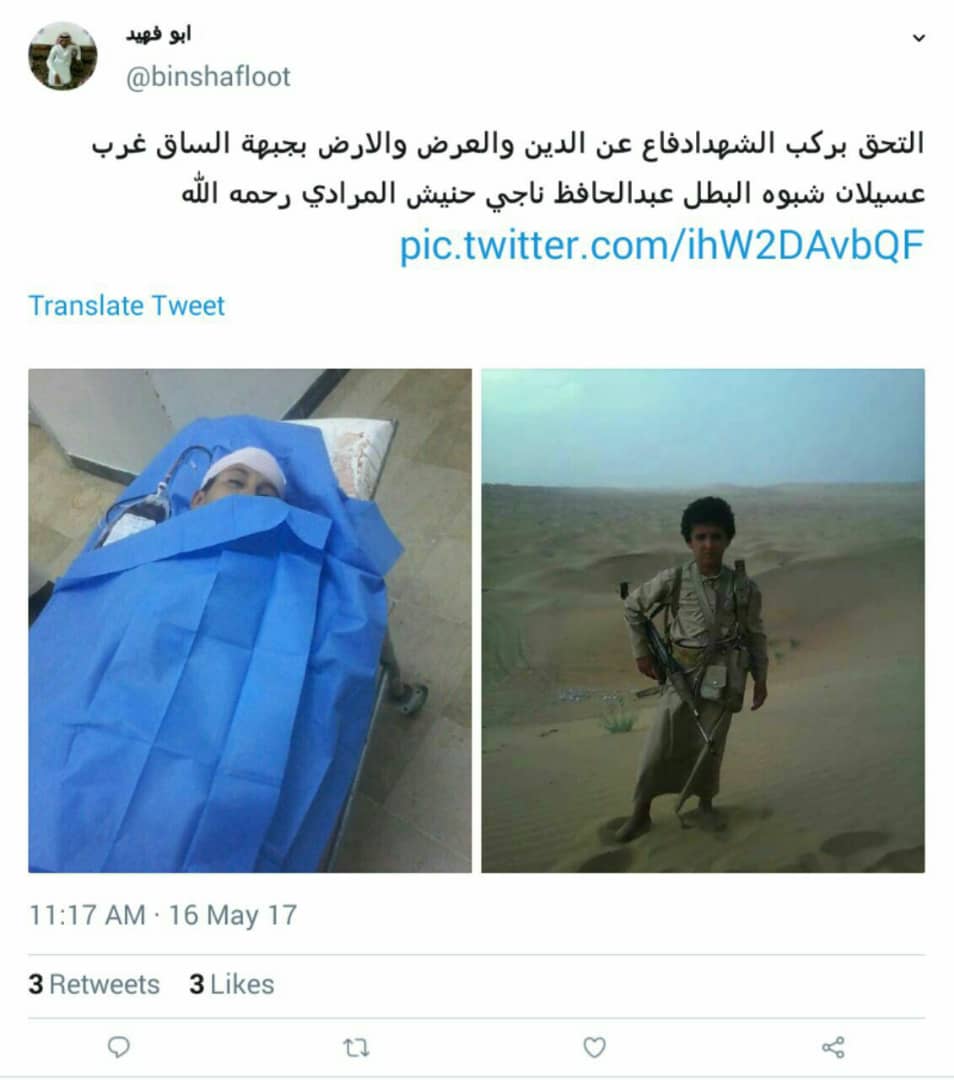Expand the tweet options chevron

pos(918,38)
